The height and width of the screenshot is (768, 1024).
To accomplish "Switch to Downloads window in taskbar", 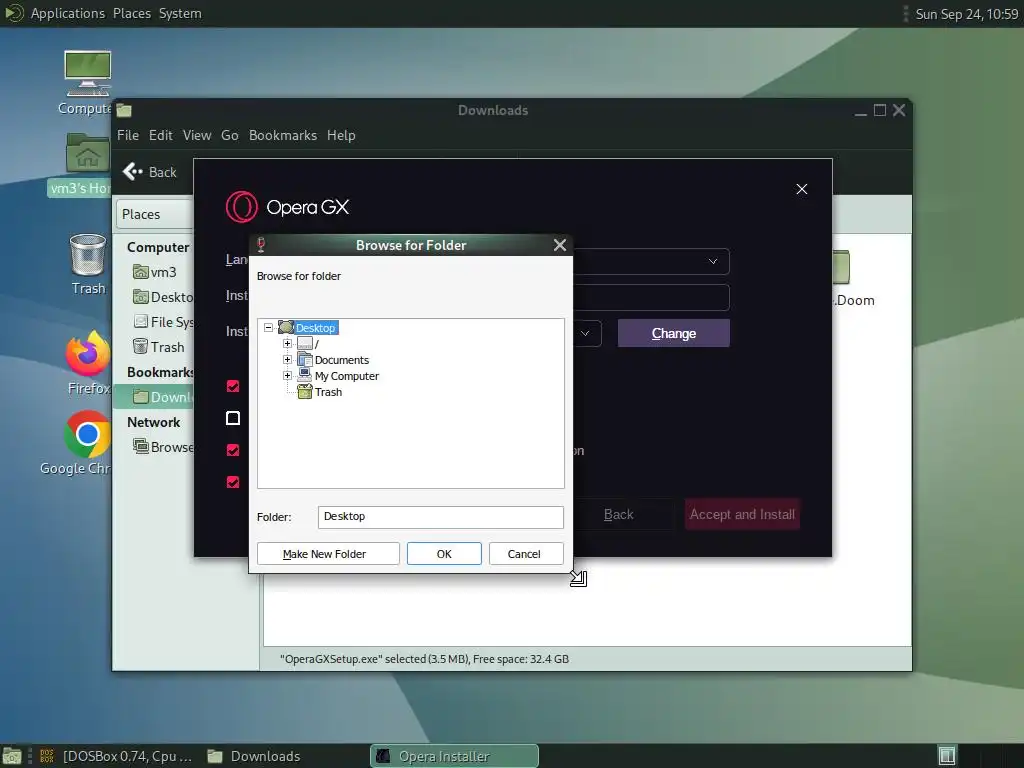I will (x=255, y=756).
